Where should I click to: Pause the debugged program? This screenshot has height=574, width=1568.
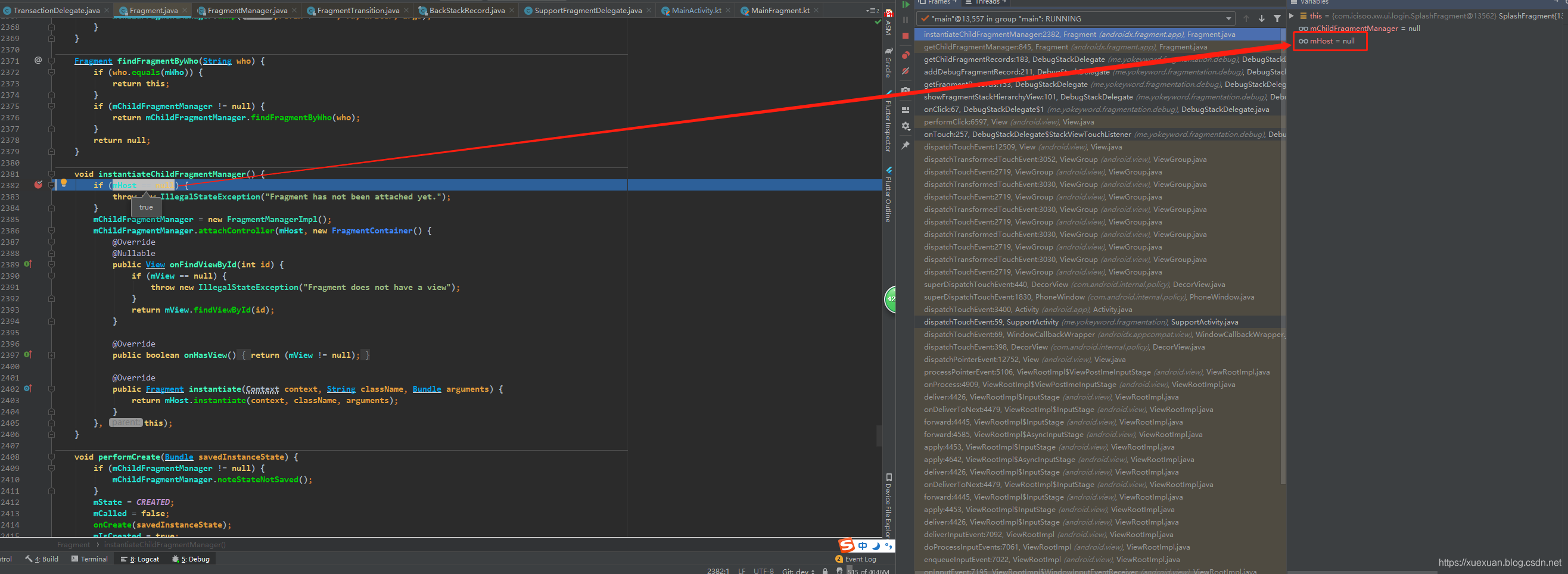[x=905, y=20]
